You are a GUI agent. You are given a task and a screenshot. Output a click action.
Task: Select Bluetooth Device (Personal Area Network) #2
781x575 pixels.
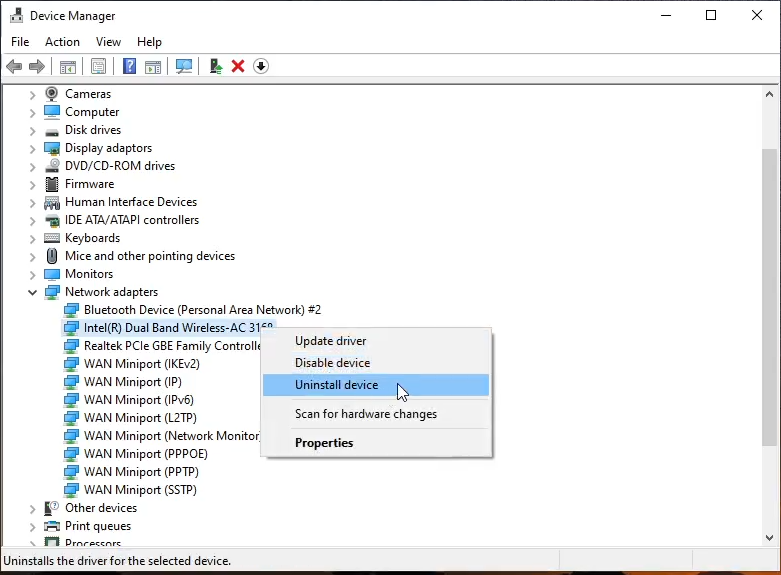[202, 310]
